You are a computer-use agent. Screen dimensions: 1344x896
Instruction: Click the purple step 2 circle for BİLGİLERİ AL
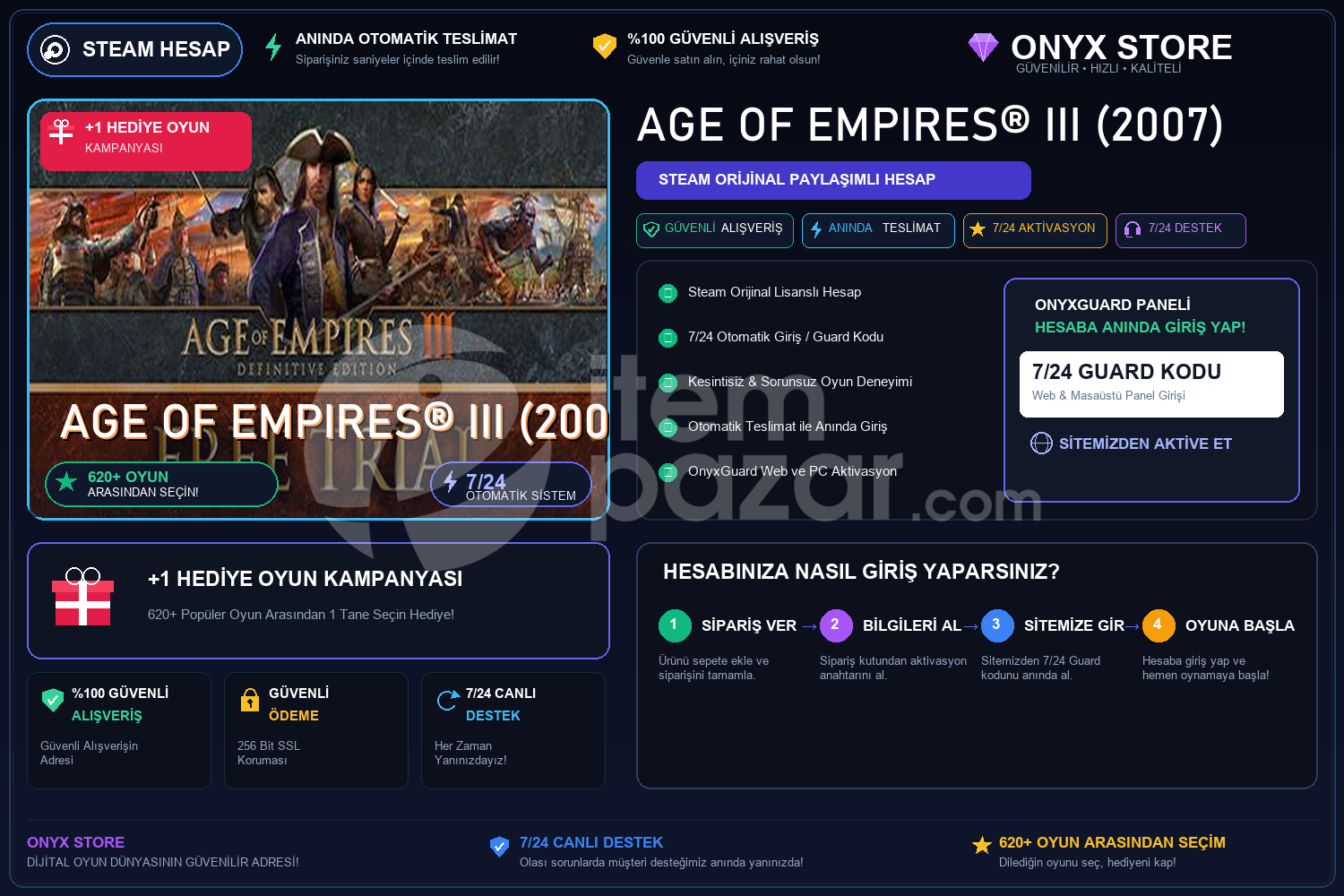point(836,625)
